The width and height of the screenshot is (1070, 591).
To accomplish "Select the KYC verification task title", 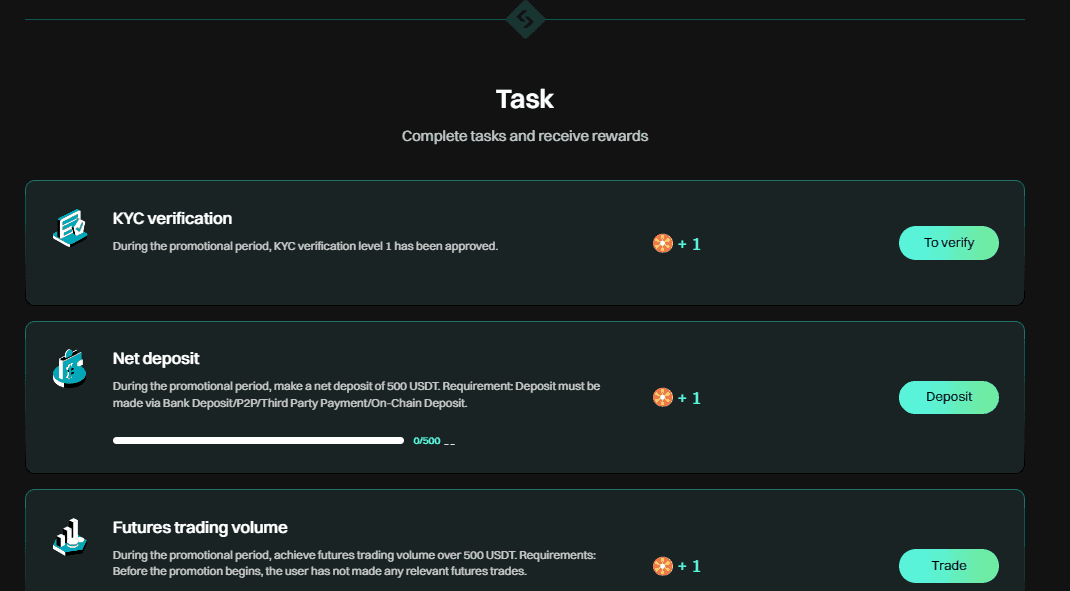I will point(172,218).
